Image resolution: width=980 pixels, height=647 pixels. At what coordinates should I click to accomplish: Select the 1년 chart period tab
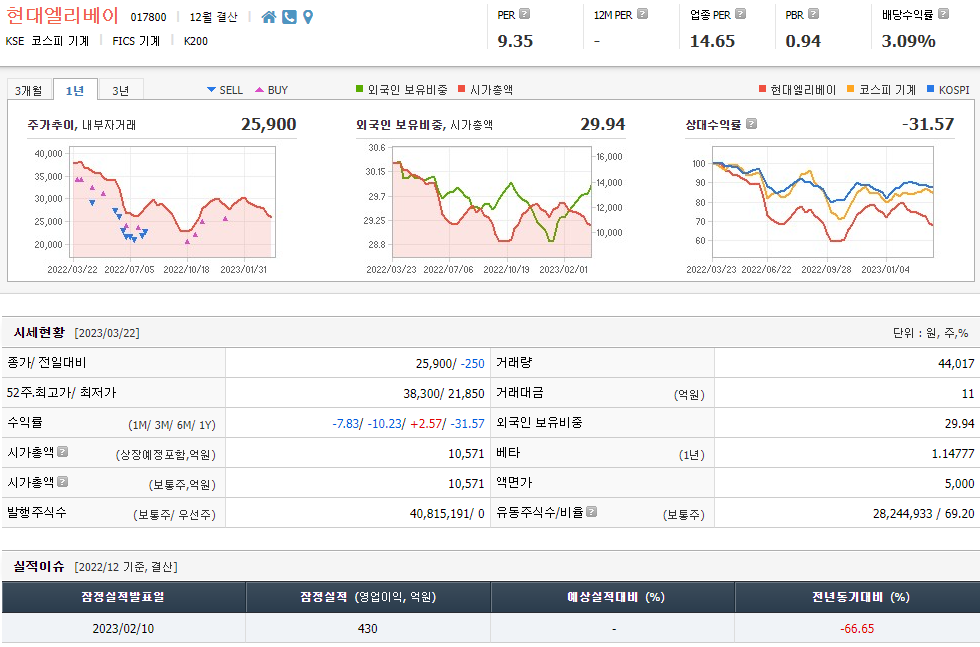[x=75, y=91]
